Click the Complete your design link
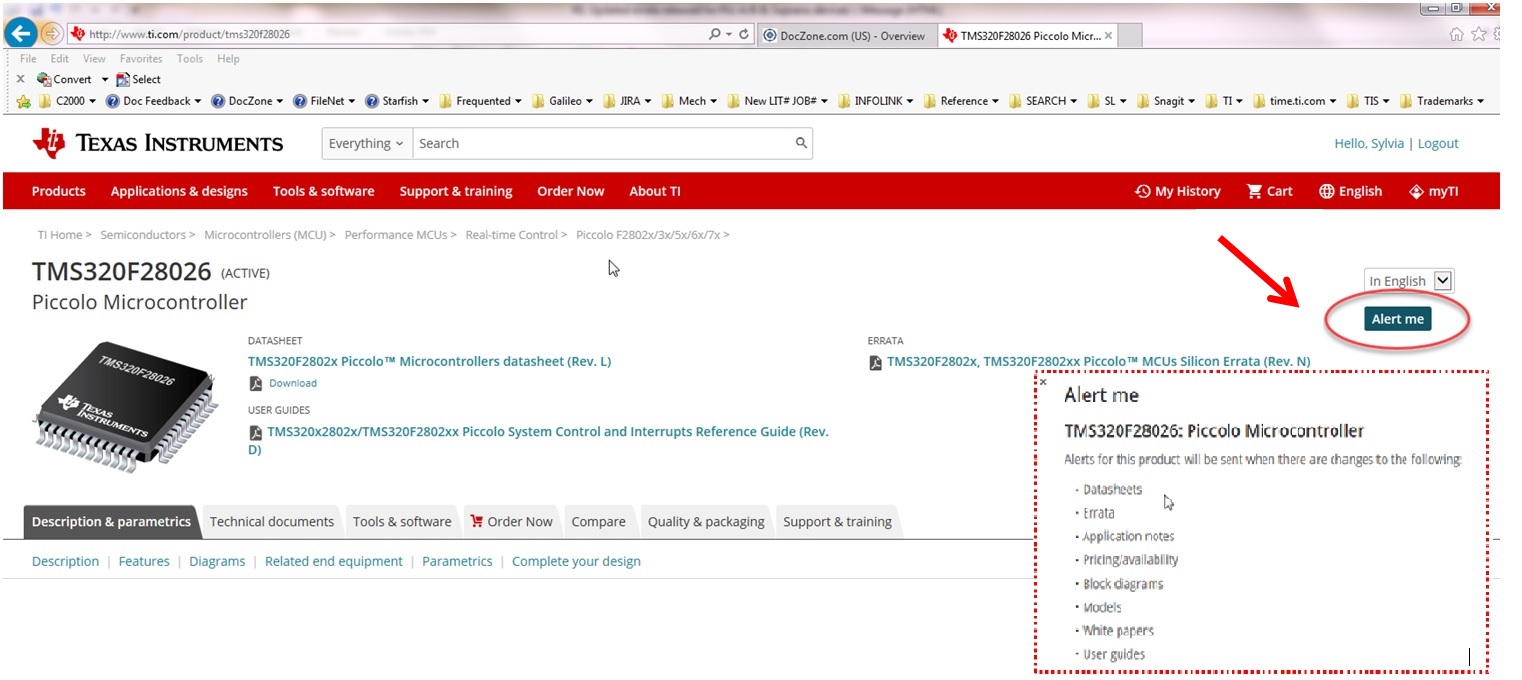Viewport: 1522px width, 680px height. (576, 562)
